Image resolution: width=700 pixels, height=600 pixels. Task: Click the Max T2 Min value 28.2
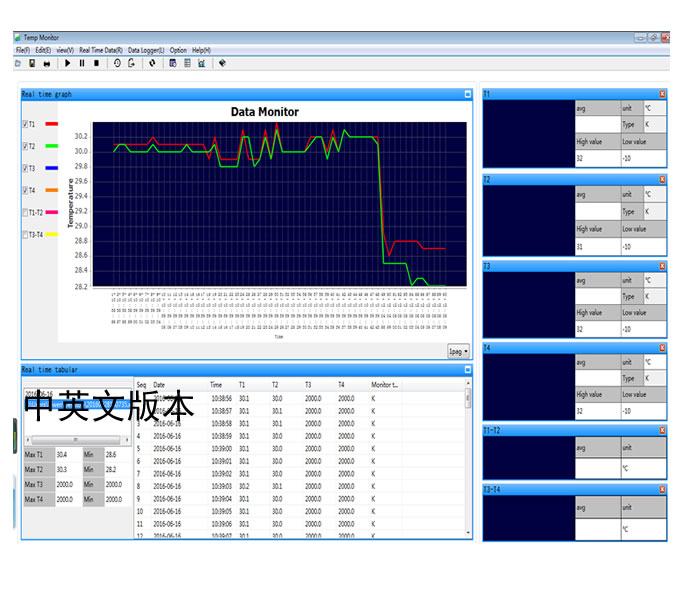click(117, 470)
